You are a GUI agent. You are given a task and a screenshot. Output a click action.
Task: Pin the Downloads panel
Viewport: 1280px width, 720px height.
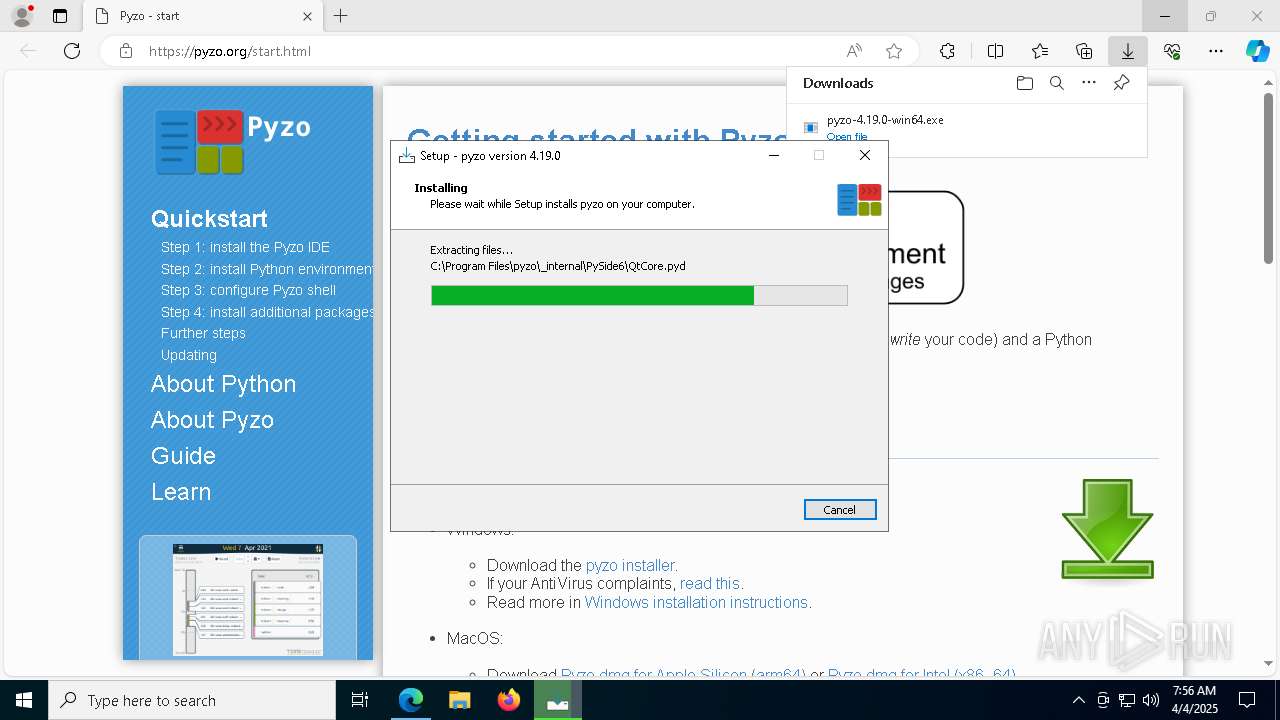coord(1121,83)
